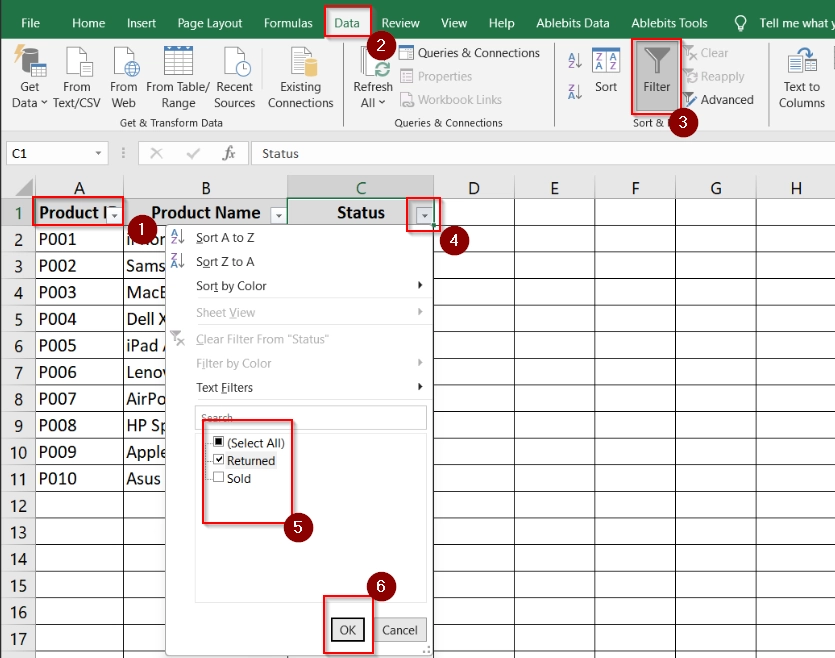This screenshot has height=658, width=835.
Task: Import data From Text/CSV
Action: [77, 77]
